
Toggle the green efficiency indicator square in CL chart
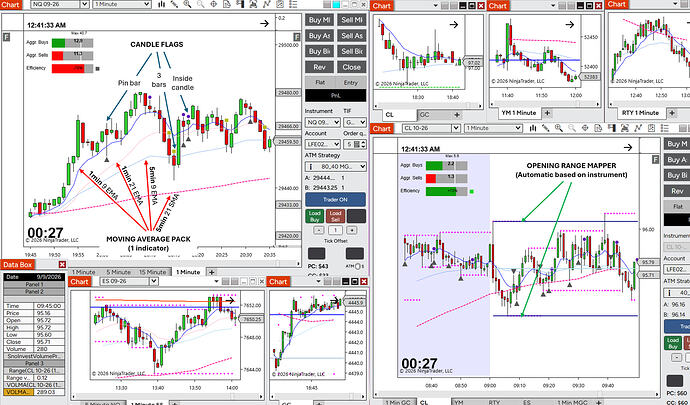[x=472, y=191]
